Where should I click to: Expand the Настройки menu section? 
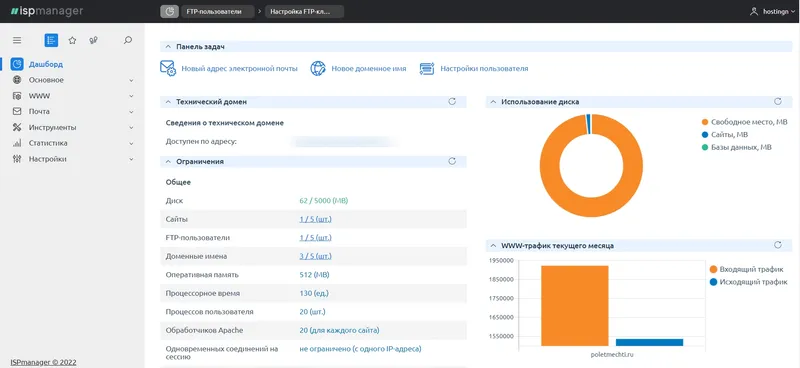[131, 159]
